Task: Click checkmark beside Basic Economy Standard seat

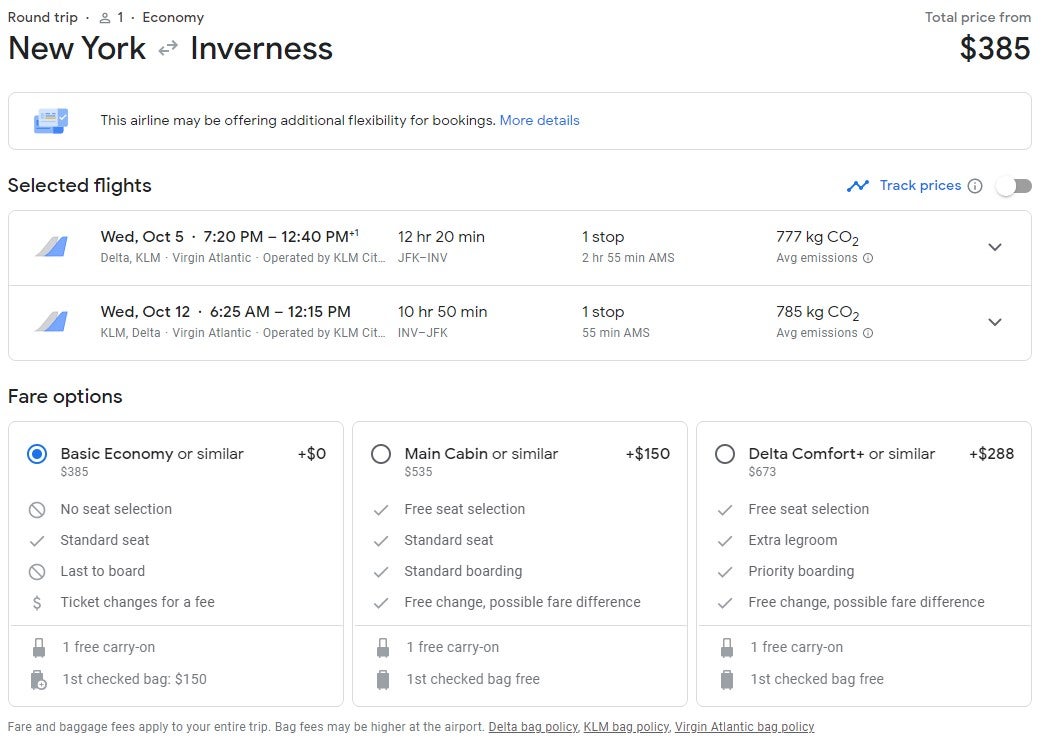Action: pos(37,541)
